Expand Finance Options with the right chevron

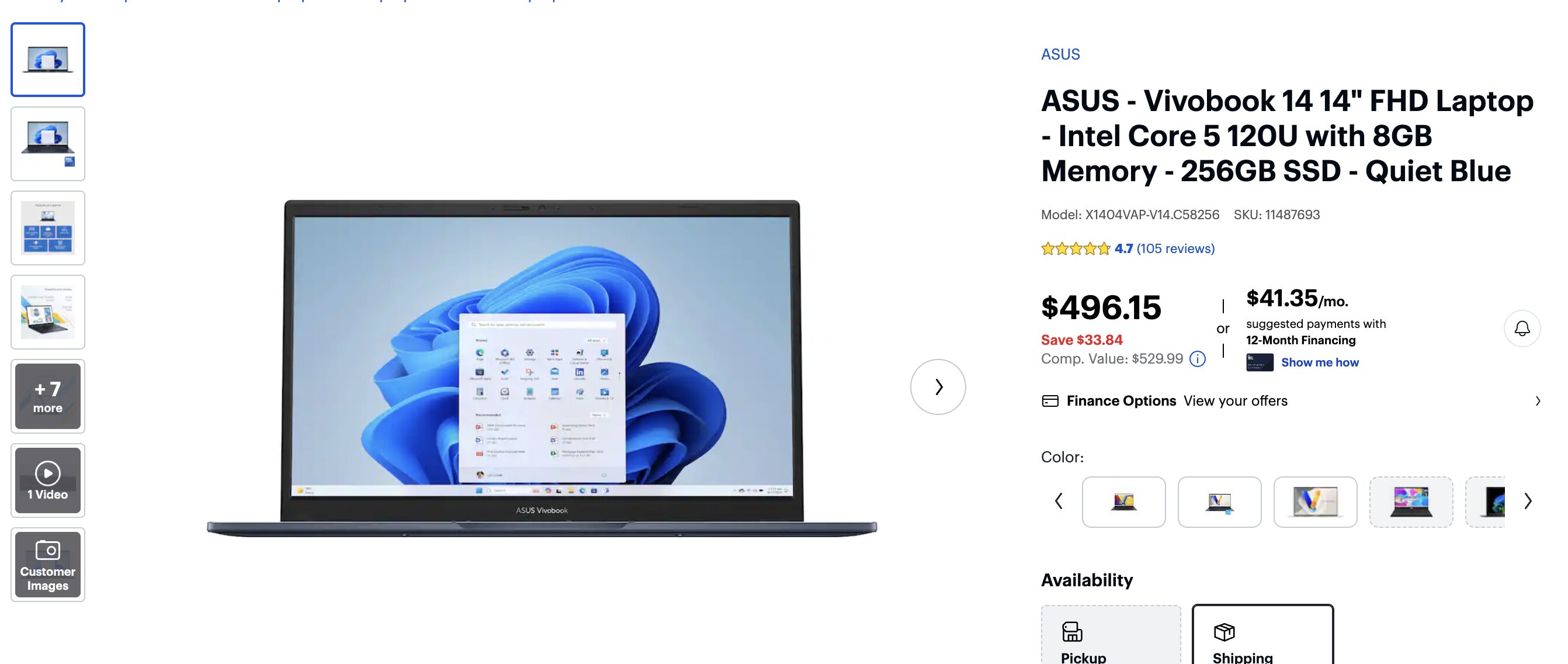(1538, 401)
